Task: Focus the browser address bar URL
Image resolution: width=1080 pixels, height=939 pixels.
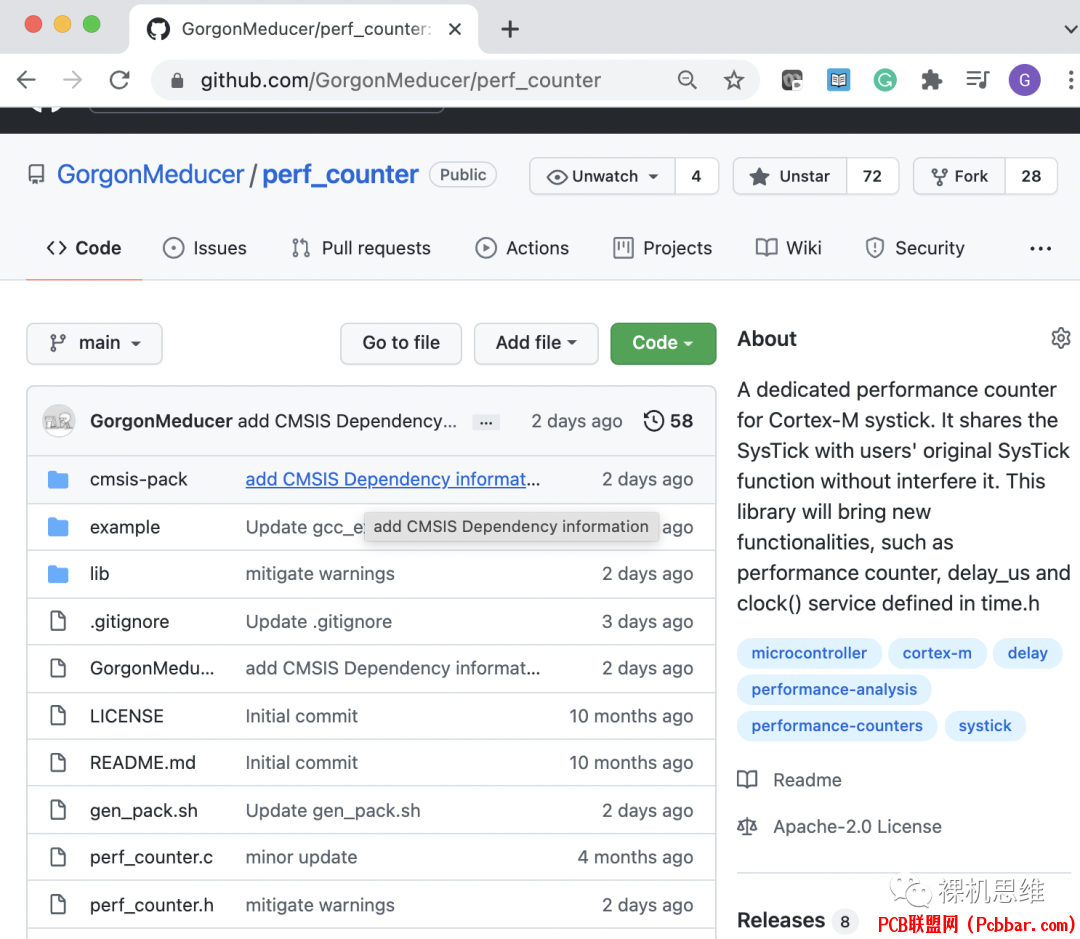Action: point(400,80)
